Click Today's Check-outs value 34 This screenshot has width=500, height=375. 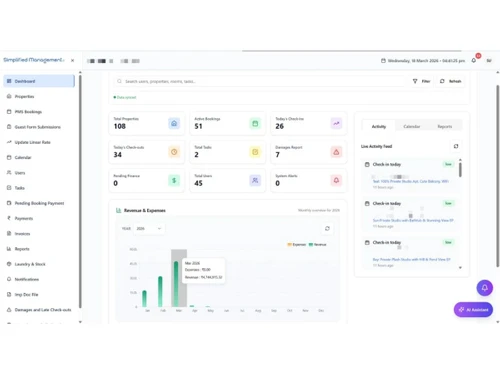tap(117, 155)
